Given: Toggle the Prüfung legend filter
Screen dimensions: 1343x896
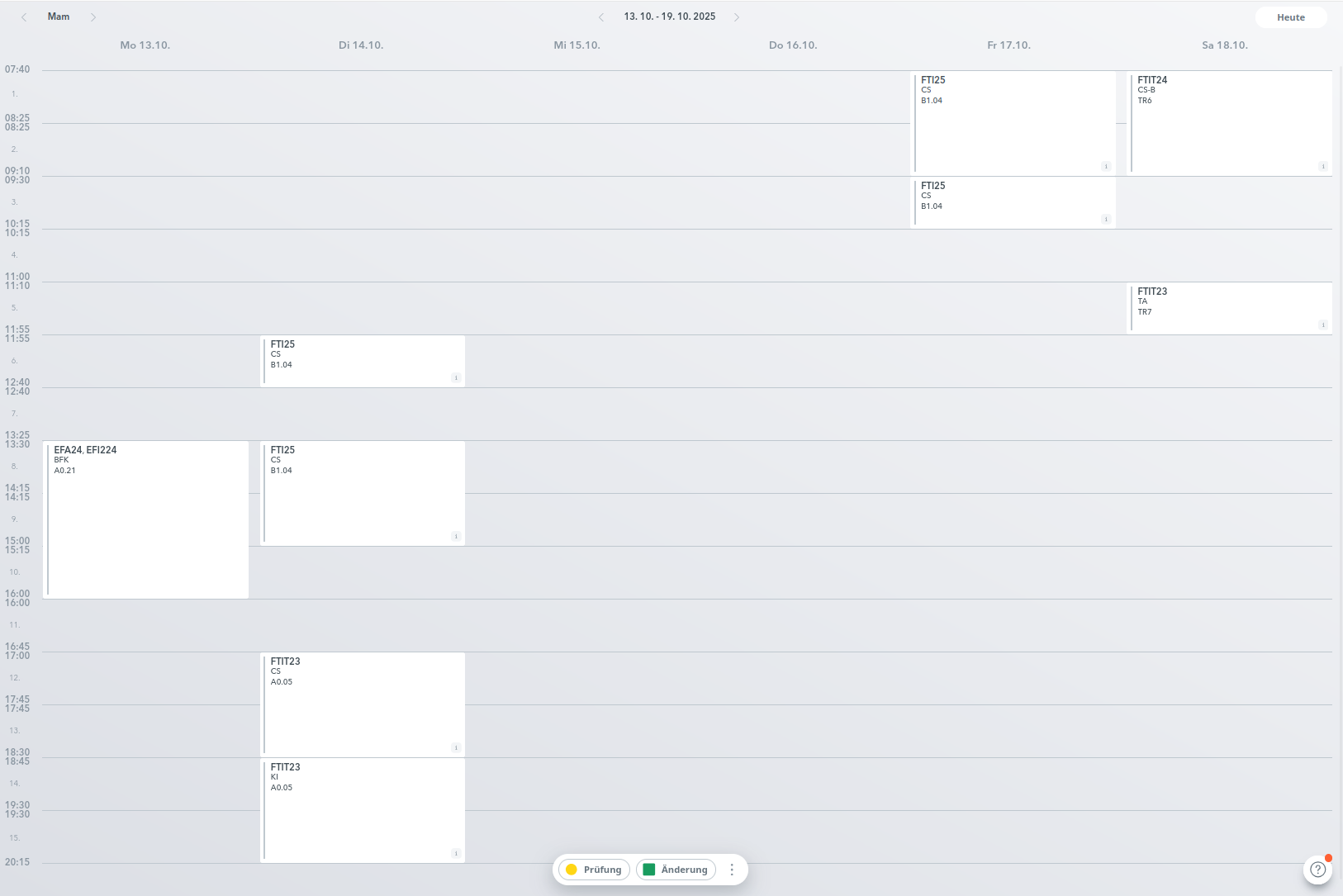Looking at the screenshot, I should [x=595, y=870].
